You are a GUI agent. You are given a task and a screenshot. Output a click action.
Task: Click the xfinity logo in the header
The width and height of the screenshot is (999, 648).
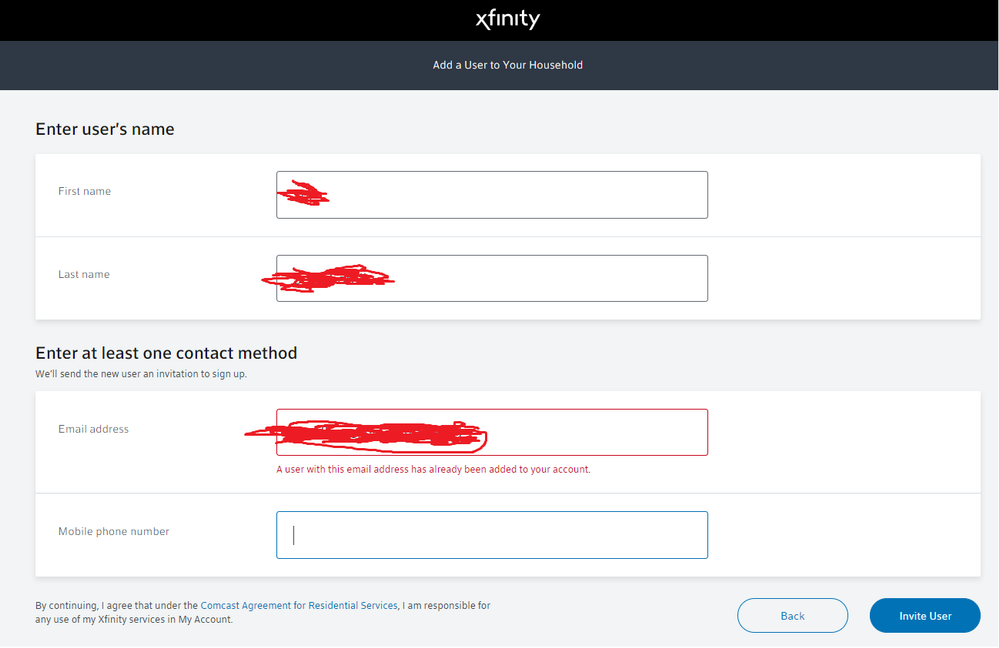507,19
